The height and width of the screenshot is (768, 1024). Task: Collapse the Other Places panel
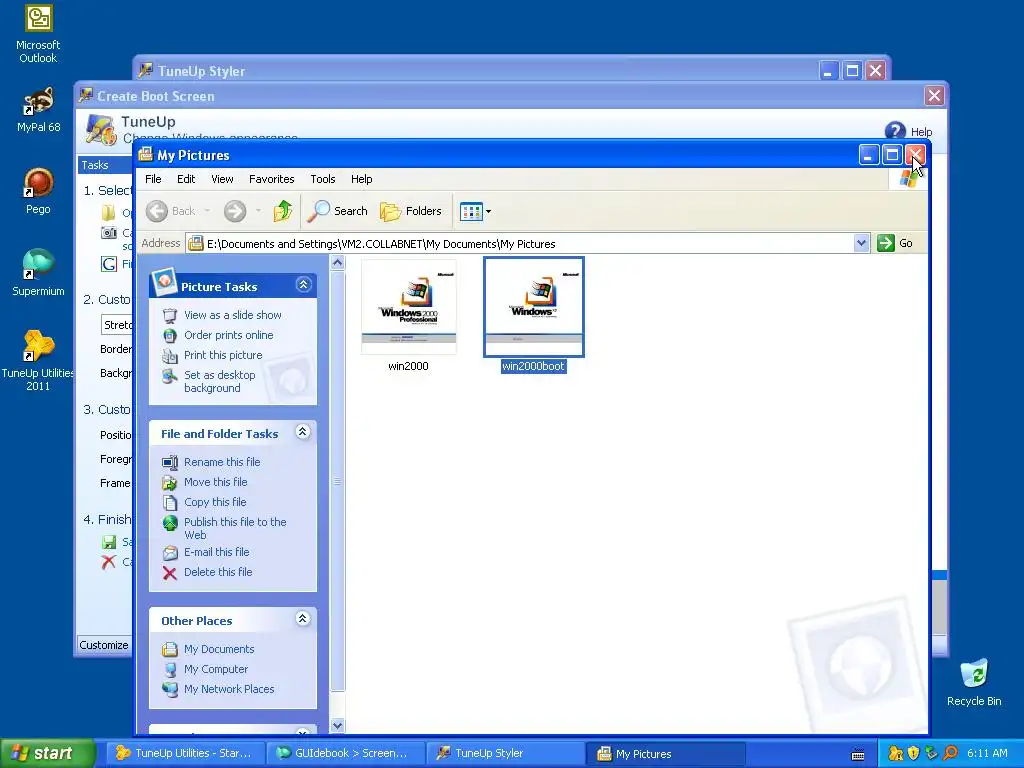(x=303, y=618)
